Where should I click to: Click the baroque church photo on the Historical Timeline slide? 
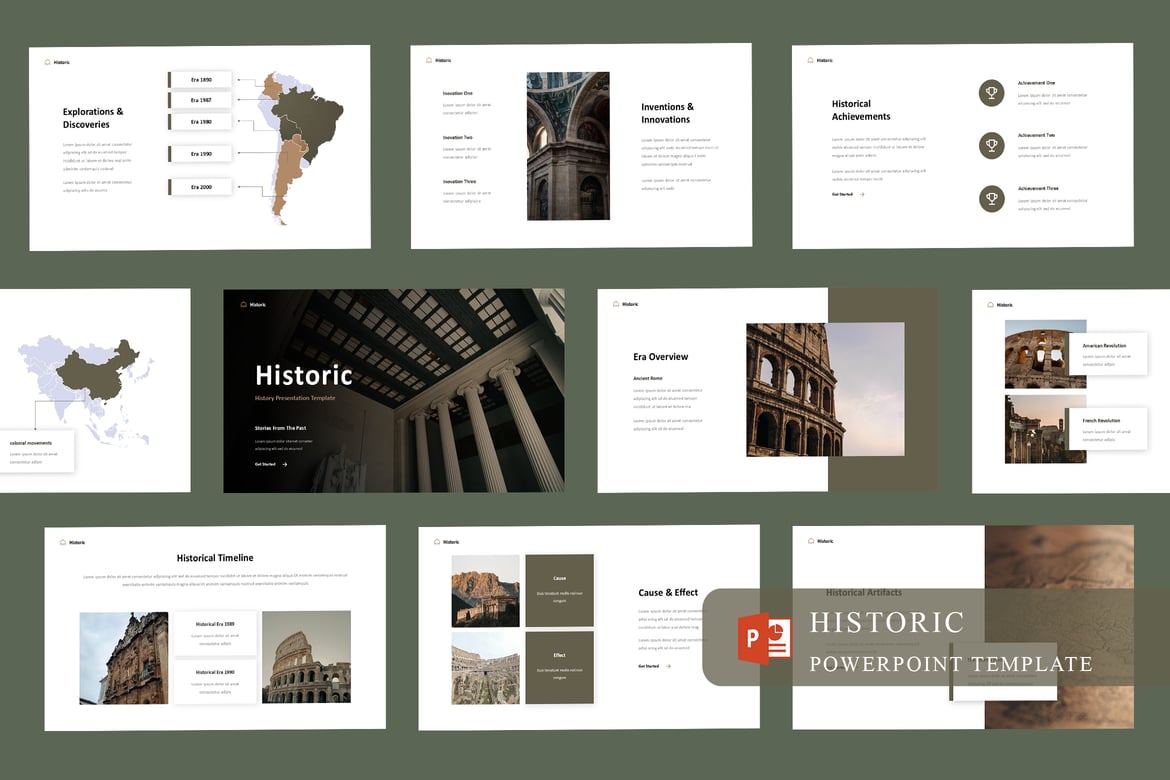tap(124, 658)
